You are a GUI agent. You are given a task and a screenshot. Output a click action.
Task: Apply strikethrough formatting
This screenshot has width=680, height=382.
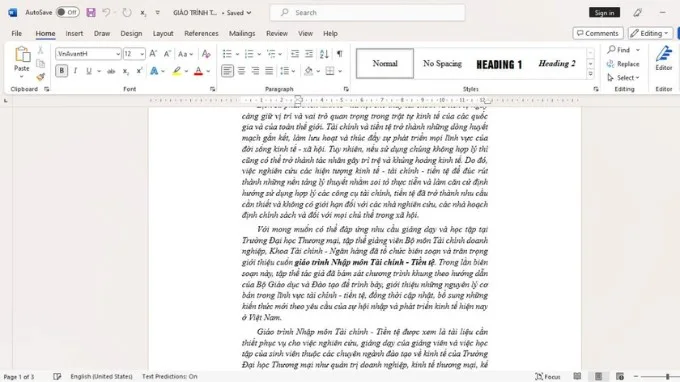tap(111, 71)
